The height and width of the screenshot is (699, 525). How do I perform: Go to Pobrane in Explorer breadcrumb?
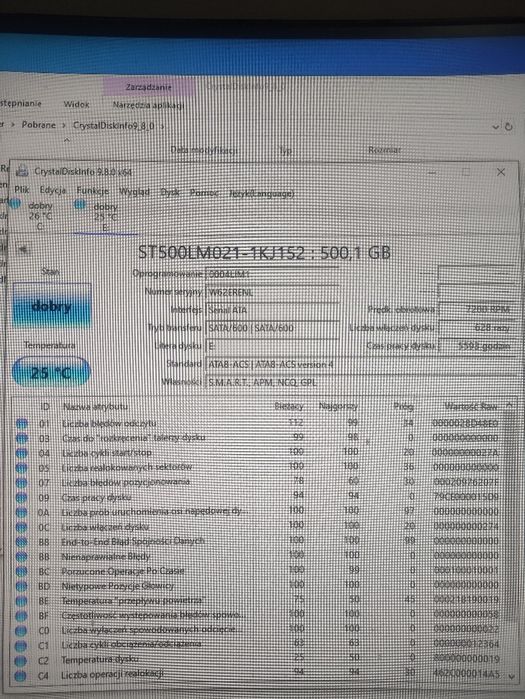39,125
